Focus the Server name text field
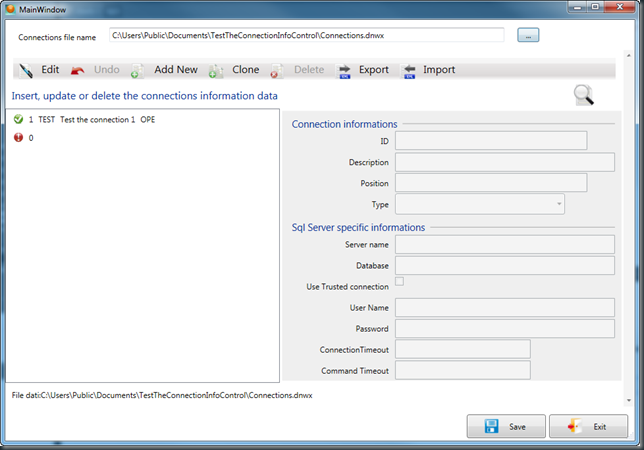The height and width of the screenshot is (450, 644). 504,244
